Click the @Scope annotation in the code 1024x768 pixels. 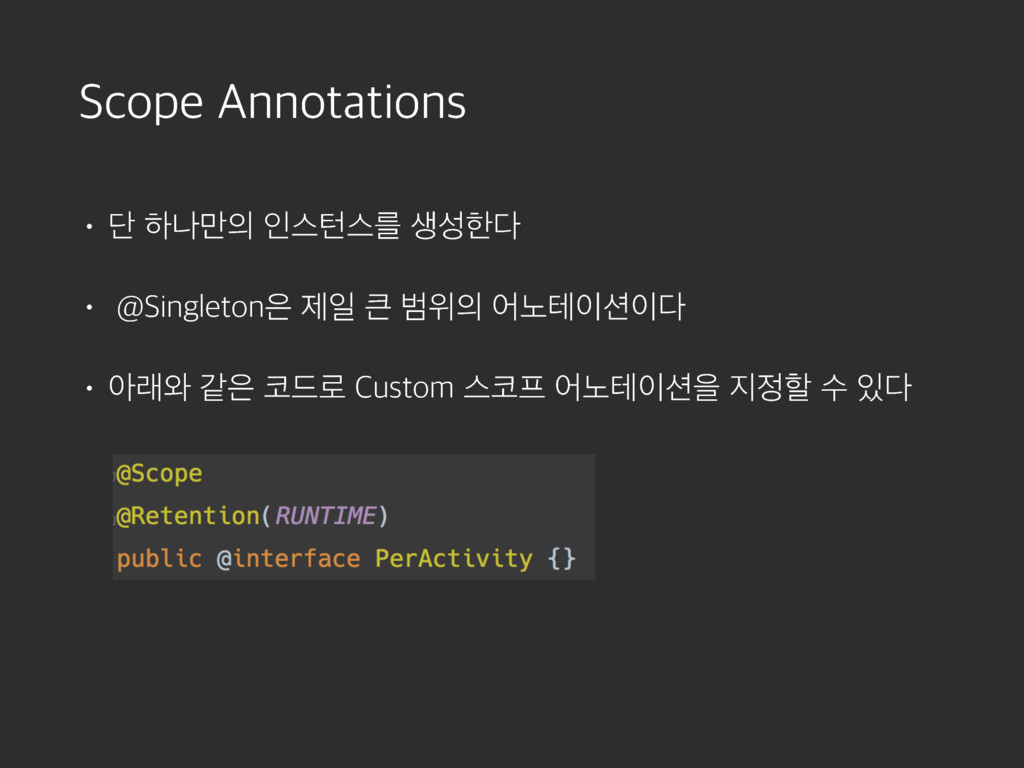[159, 473]
